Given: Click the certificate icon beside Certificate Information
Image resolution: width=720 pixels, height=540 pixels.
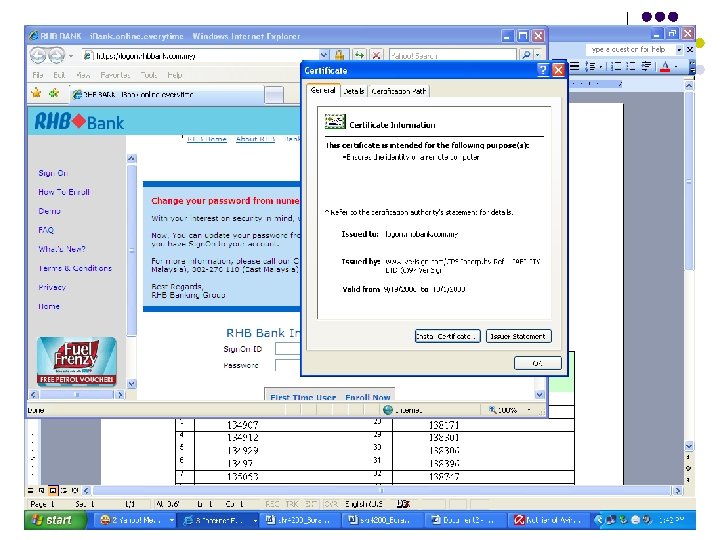Looking at the screenshot, I should pyautogui.click(x=335, y=122).
